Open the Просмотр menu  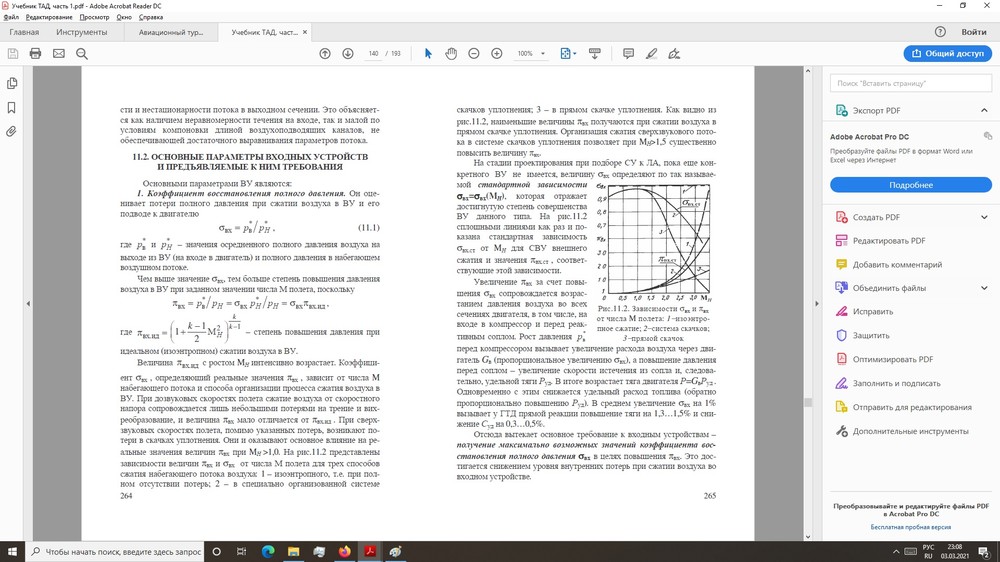(x=94, y=17)
